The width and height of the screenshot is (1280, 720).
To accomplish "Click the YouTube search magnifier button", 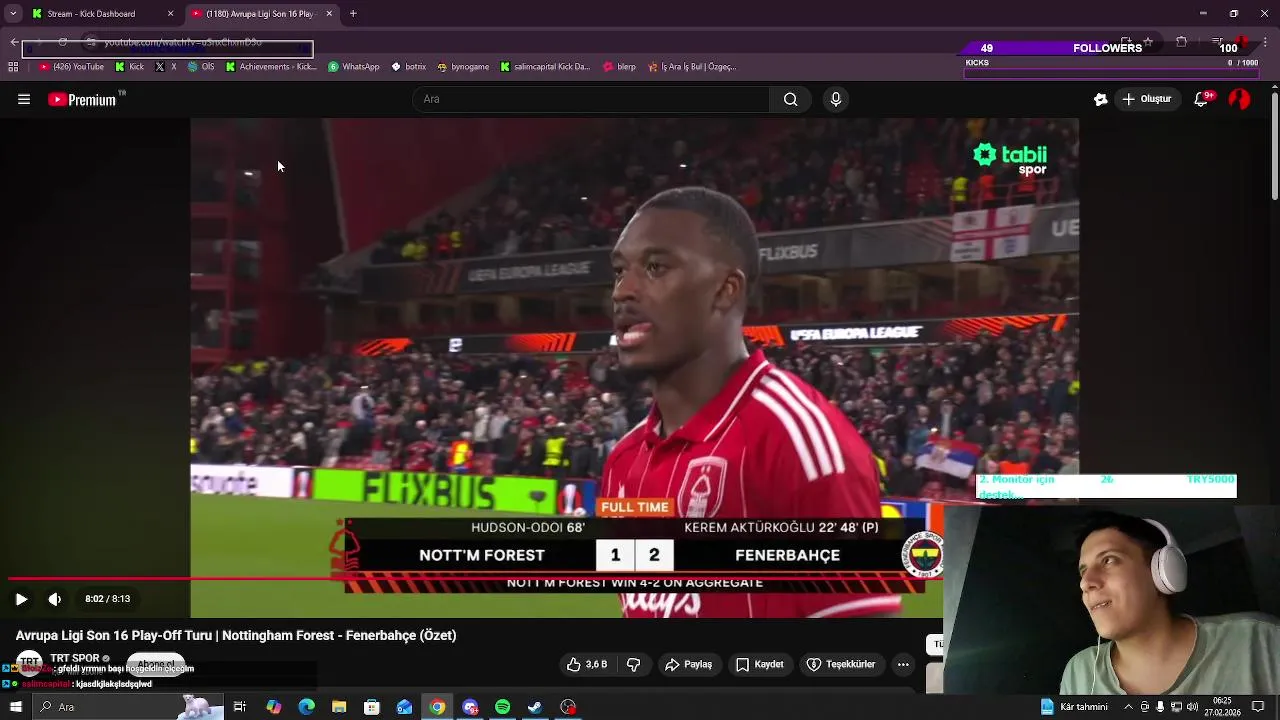I will coord(790,99).
